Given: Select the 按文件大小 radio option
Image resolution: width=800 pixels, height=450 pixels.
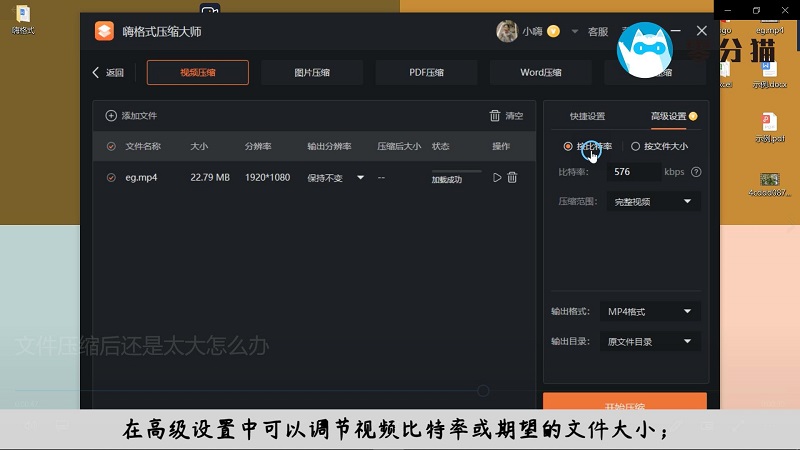Looking at the screenshot, I should [x=635, y=147].
